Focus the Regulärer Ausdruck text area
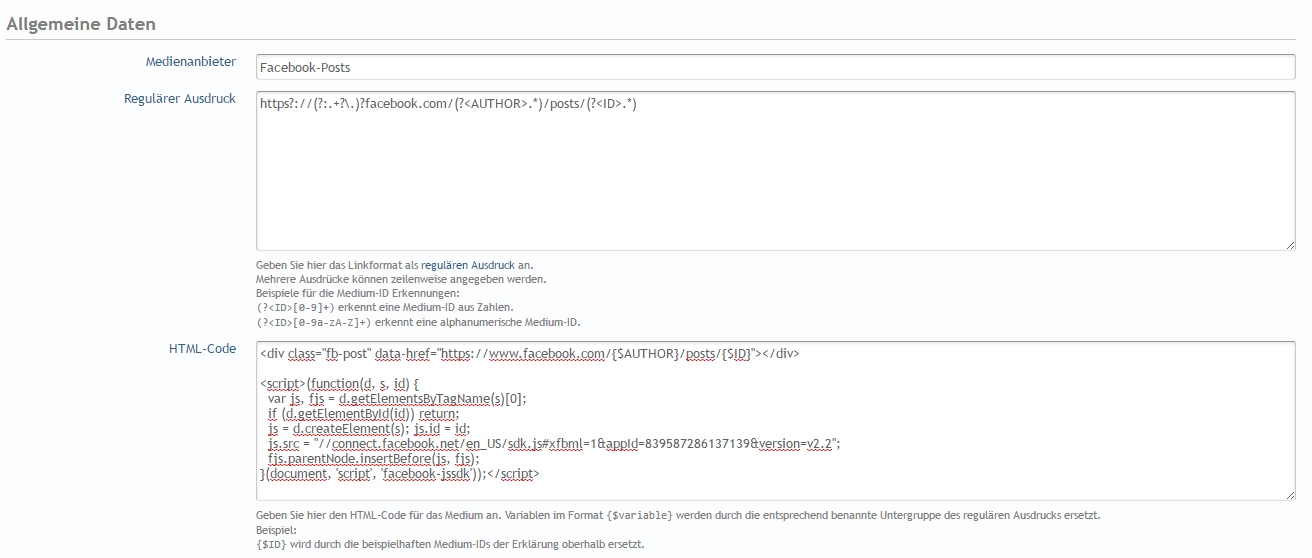Viewport: 1312px width, 558px height. tap(775, 180)
